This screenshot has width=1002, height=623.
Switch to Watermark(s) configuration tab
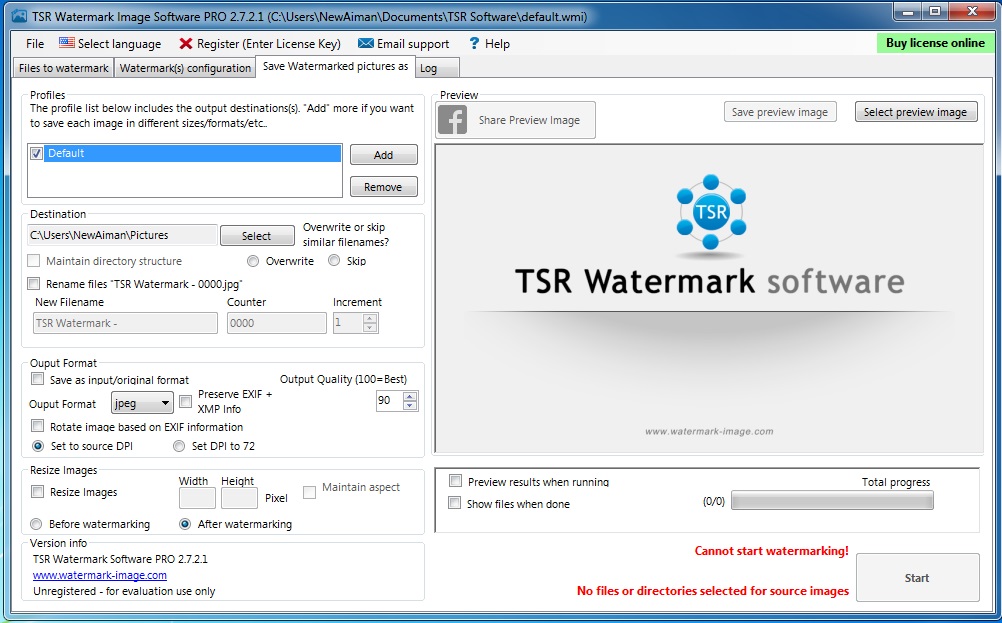(185, 68)
